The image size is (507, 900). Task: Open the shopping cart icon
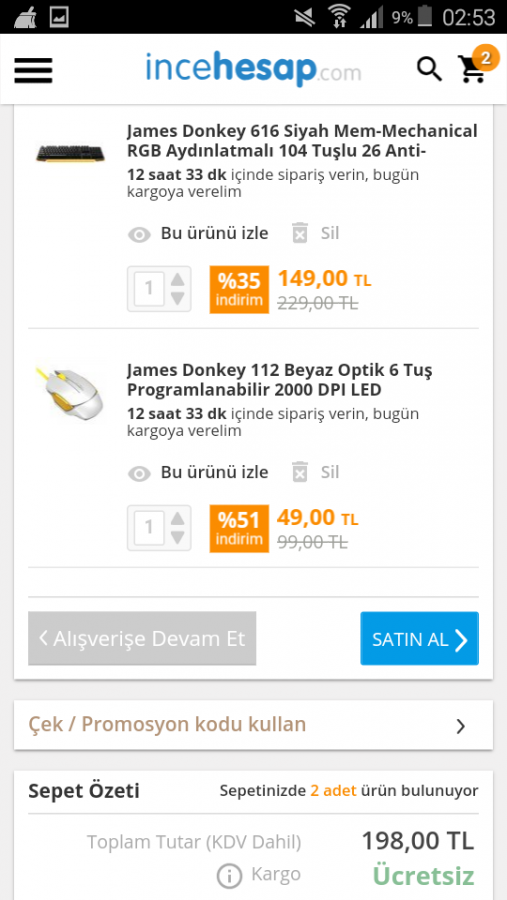(x=473, y=69)
